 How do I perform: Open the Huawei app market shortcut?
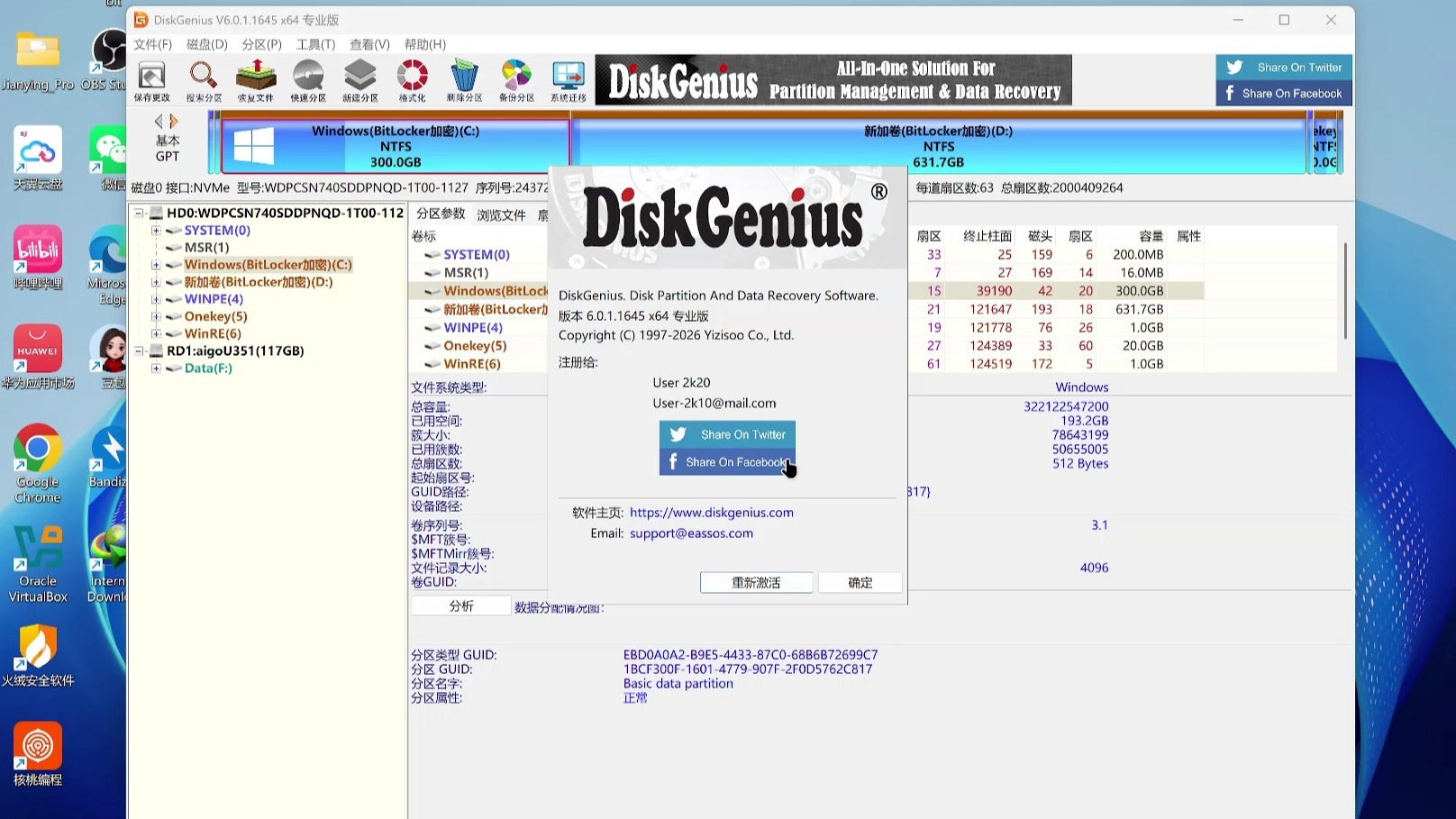point(37,357)
